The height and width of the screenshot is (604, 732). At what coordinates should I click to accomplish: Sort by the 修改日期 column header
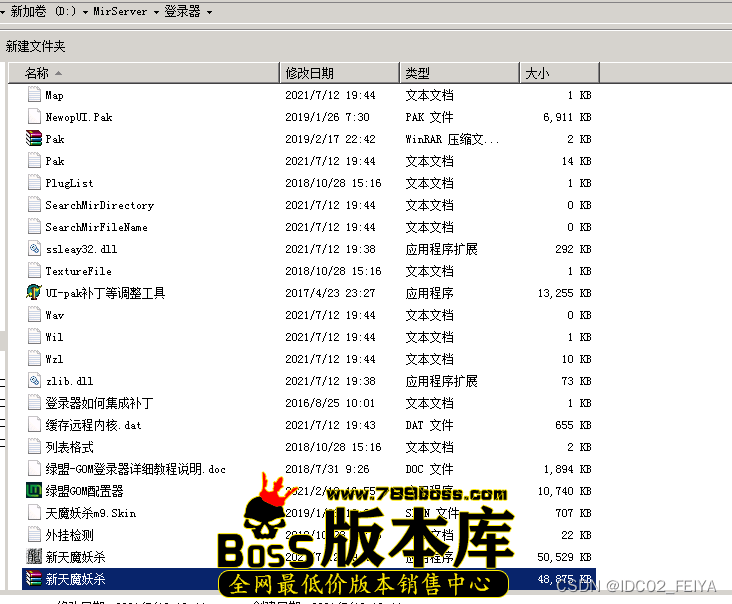click(x=310, y=73)
